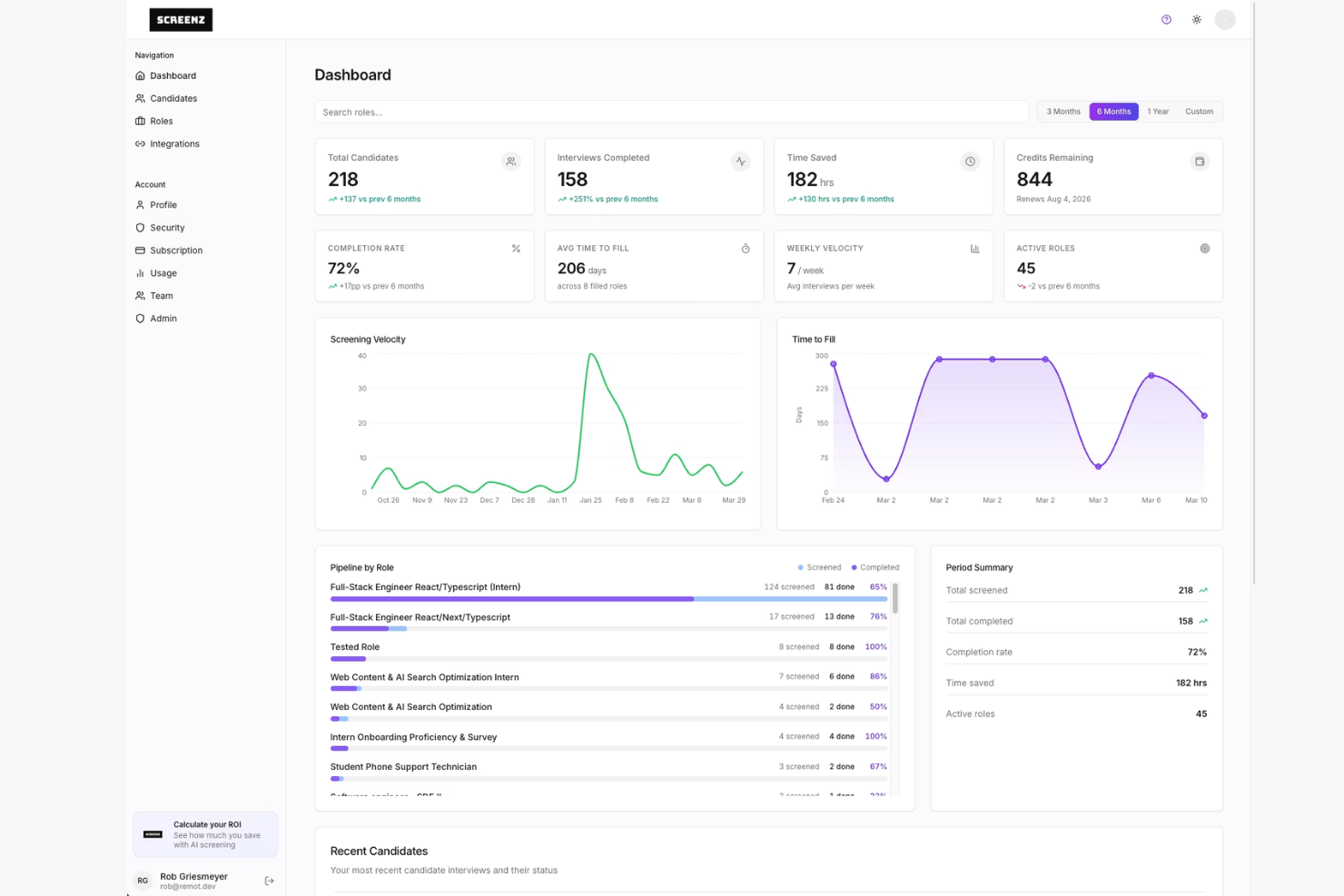Open Candidates in the navigation

click(x=173, y=99)
